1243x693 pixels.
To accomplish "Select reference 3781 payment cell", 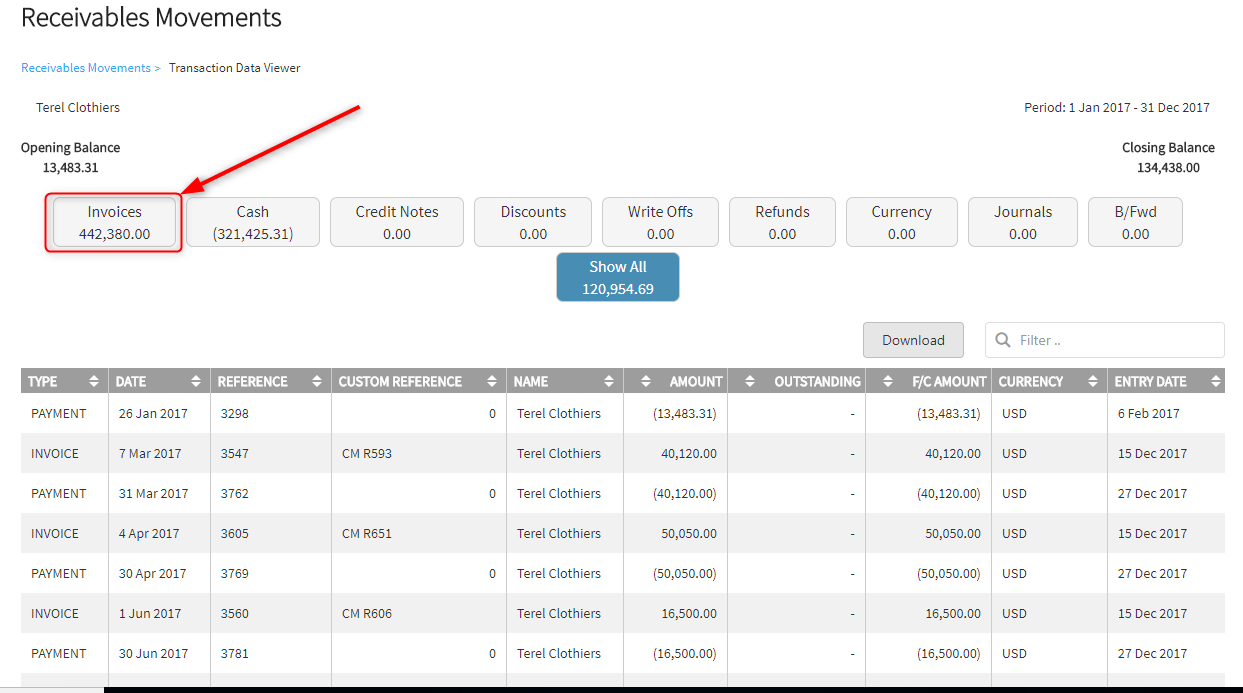I will click(x=235, y=653).
